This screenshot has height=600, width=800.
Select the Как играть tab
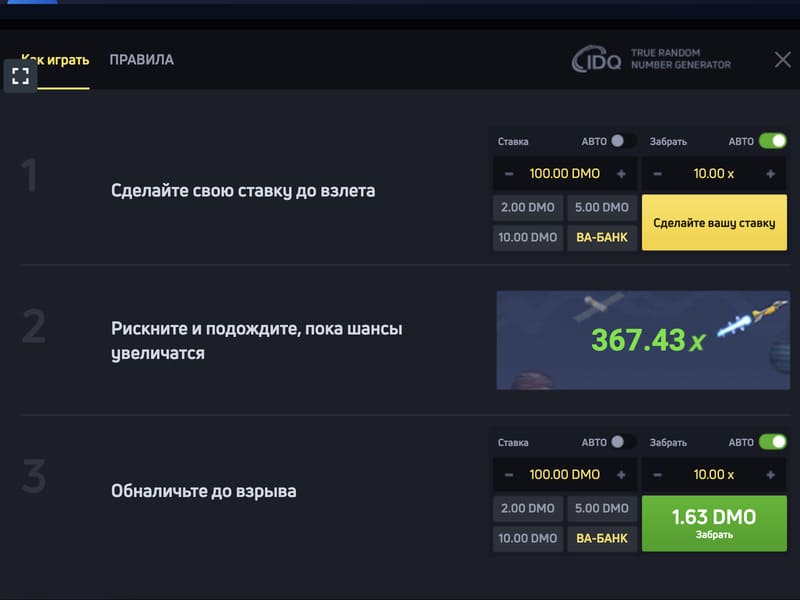(x=55, y=60)
